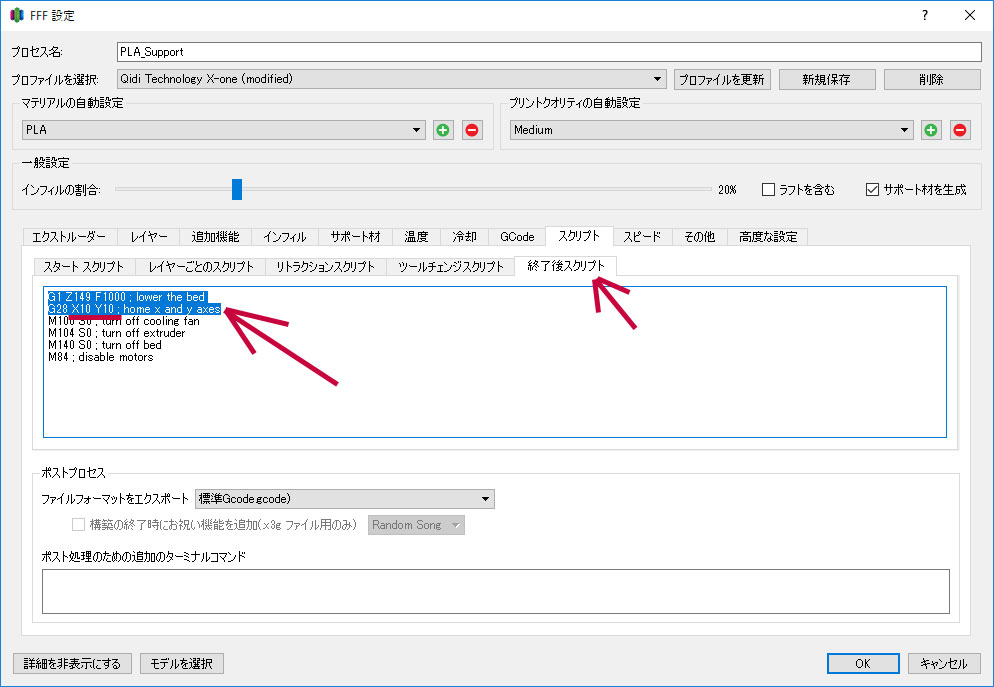Add print quality with green plus icon
This screenshot has height=687, width=994.
(931, 130)
